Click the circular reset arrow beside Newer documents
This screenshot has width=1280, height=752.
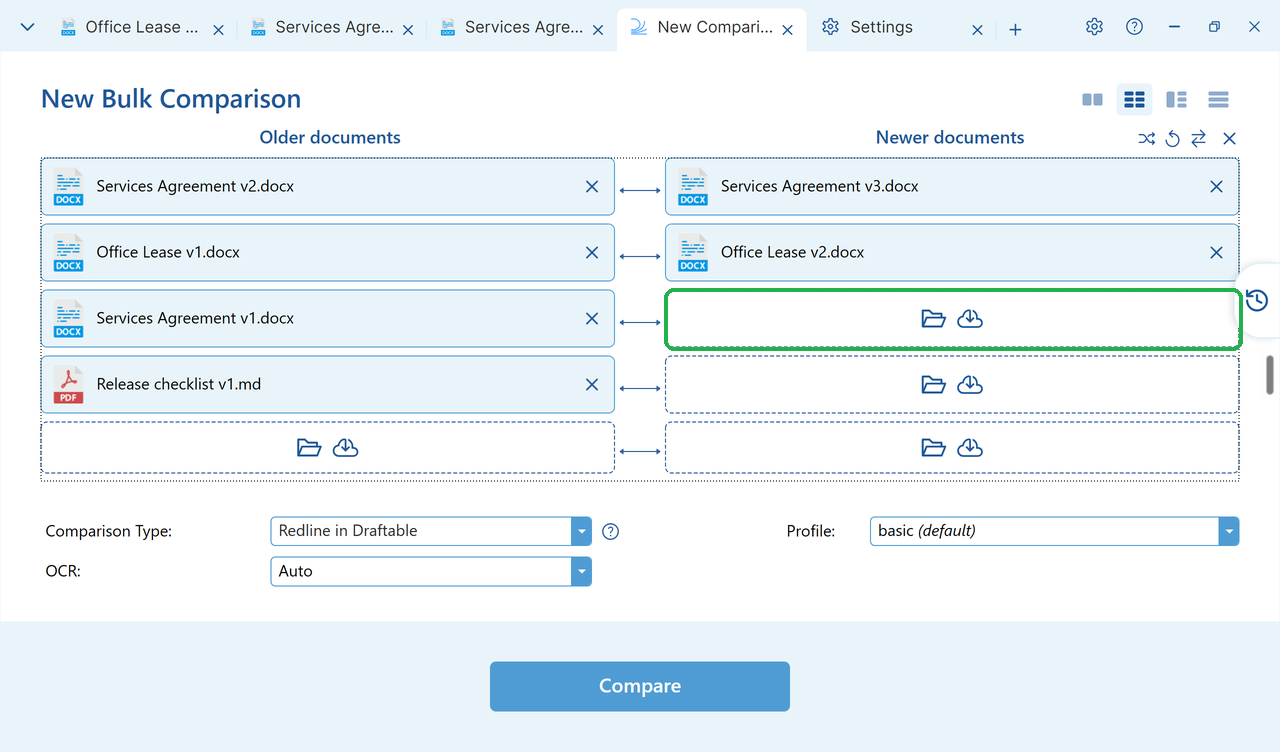click(1173, 139)
